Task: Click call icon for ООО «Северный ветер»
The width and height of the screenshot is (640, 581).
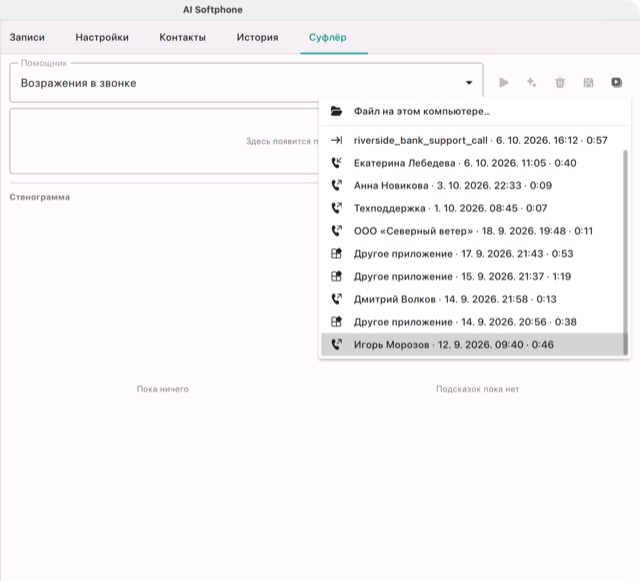Action: (336, 231)
